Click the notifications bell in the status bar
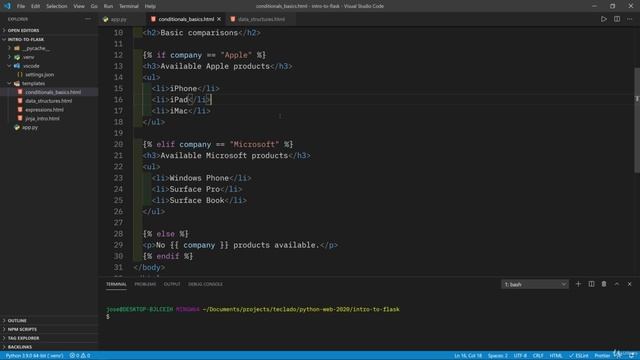Viewport: 640px width, 360px height. tap(631, 356)
